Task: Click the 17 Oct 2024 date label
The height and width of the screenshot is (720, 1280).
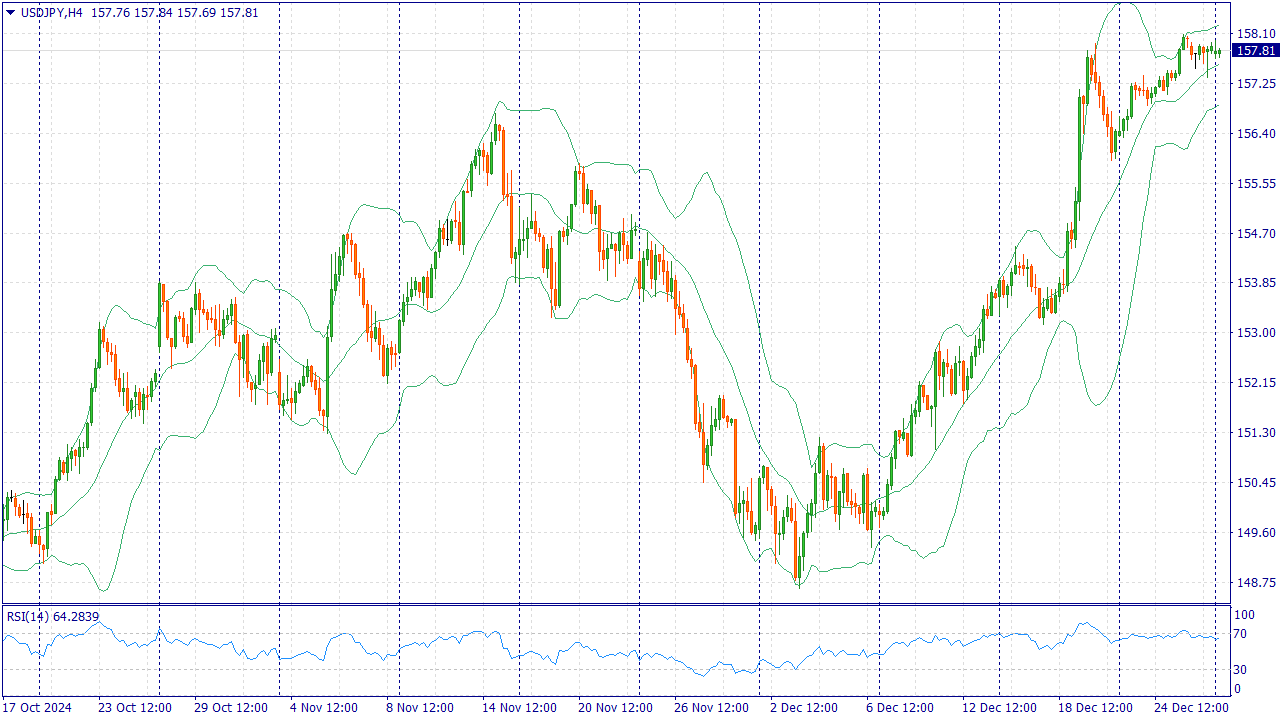Action: click(x=37, y=708)
